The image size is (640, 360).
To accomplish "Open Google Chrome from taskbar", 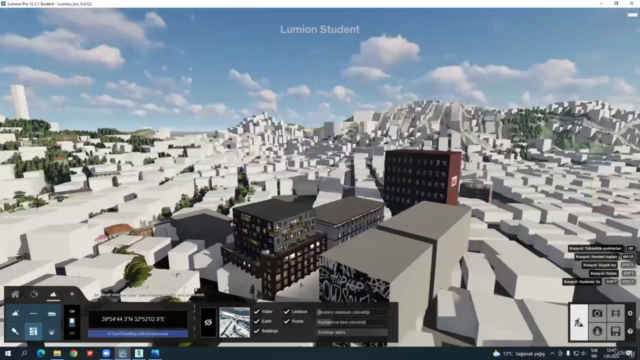I will [73, 353].
